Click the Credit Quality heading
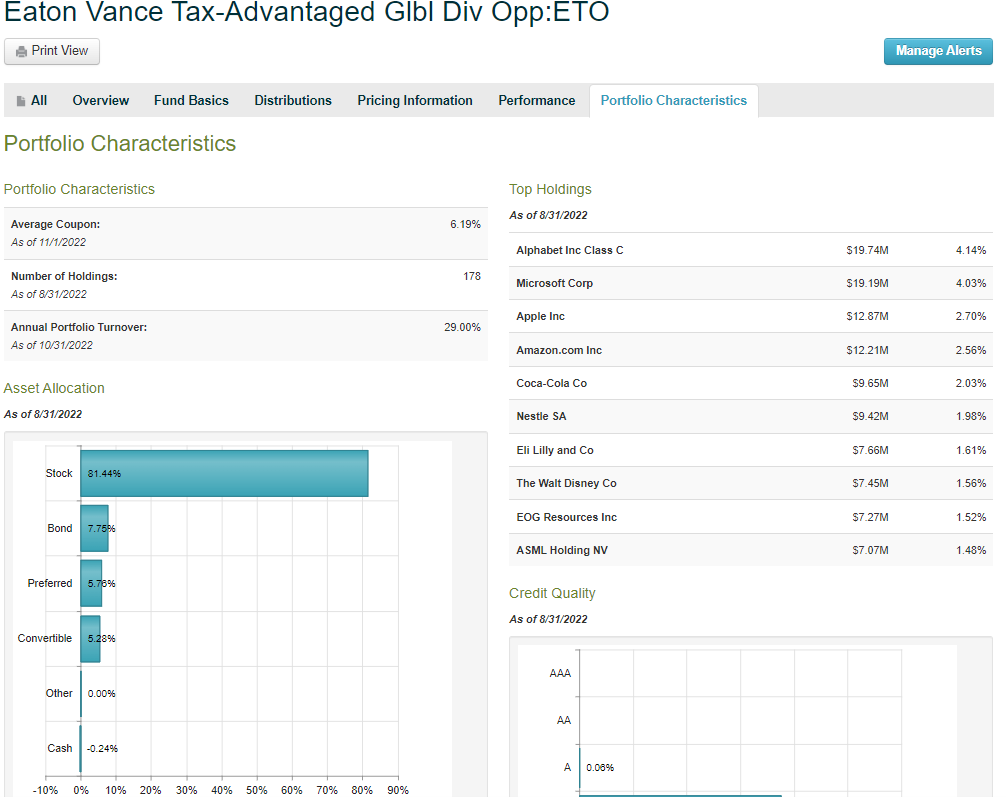The image size is (1006, 797). coord(552,594)
